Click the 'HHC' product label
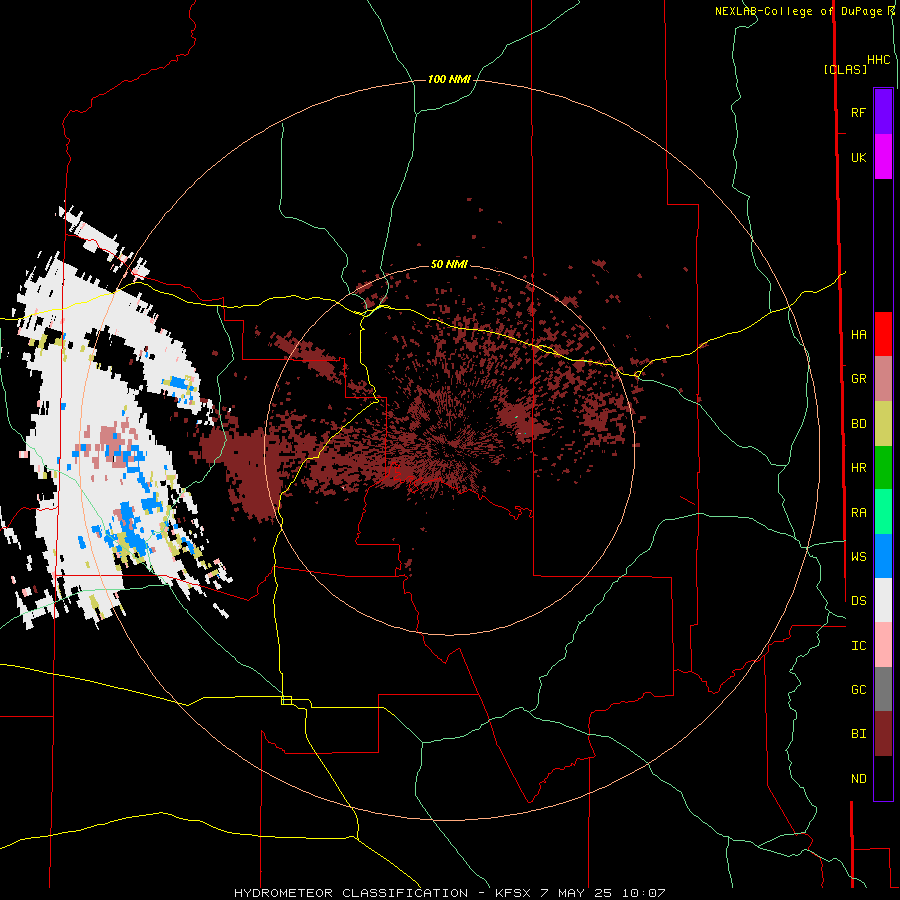Screen dimensions: 900x900 [x=879, y=60]
